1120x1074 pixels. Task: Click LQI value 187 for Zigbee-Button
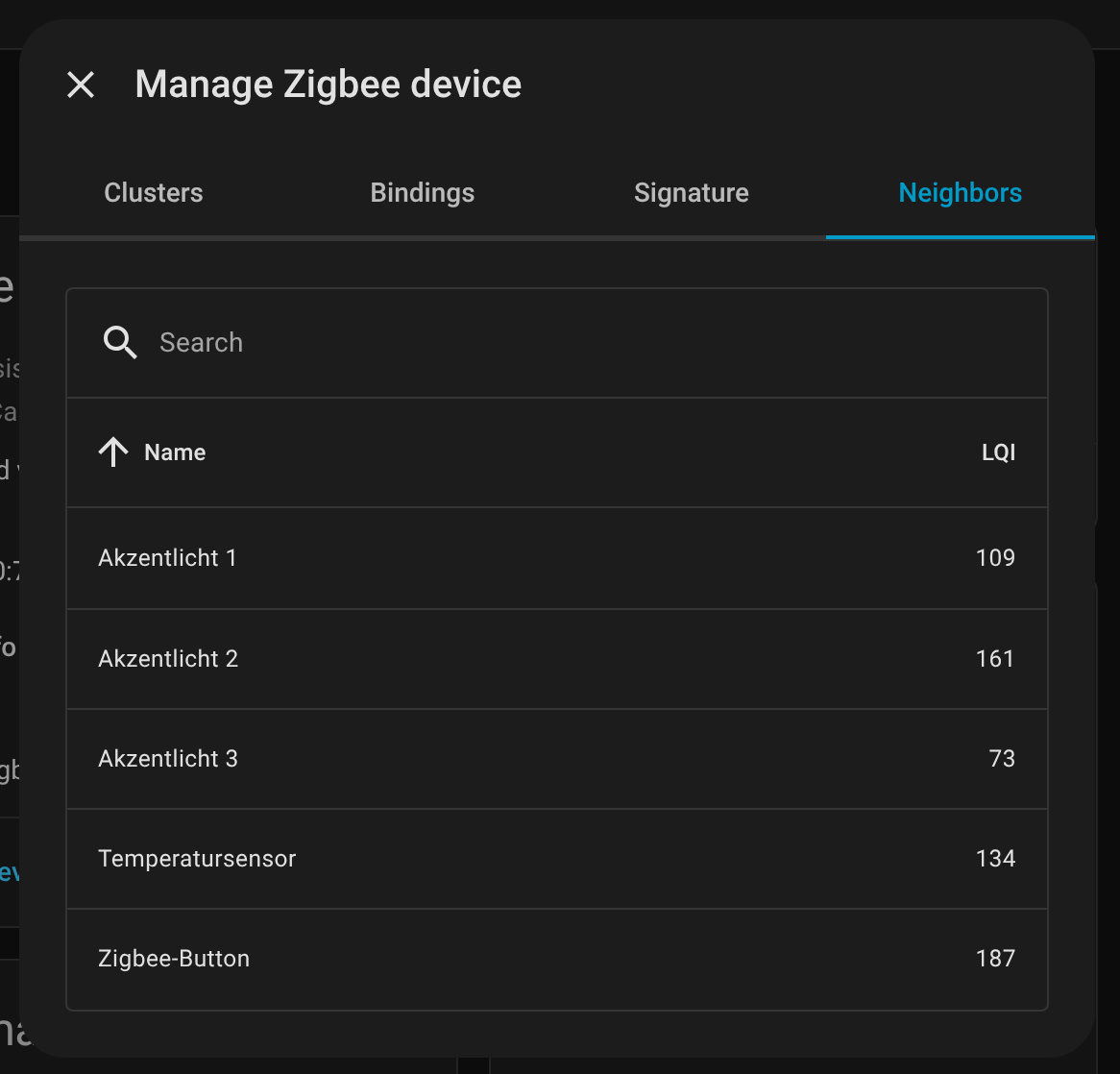coord(995,959)
